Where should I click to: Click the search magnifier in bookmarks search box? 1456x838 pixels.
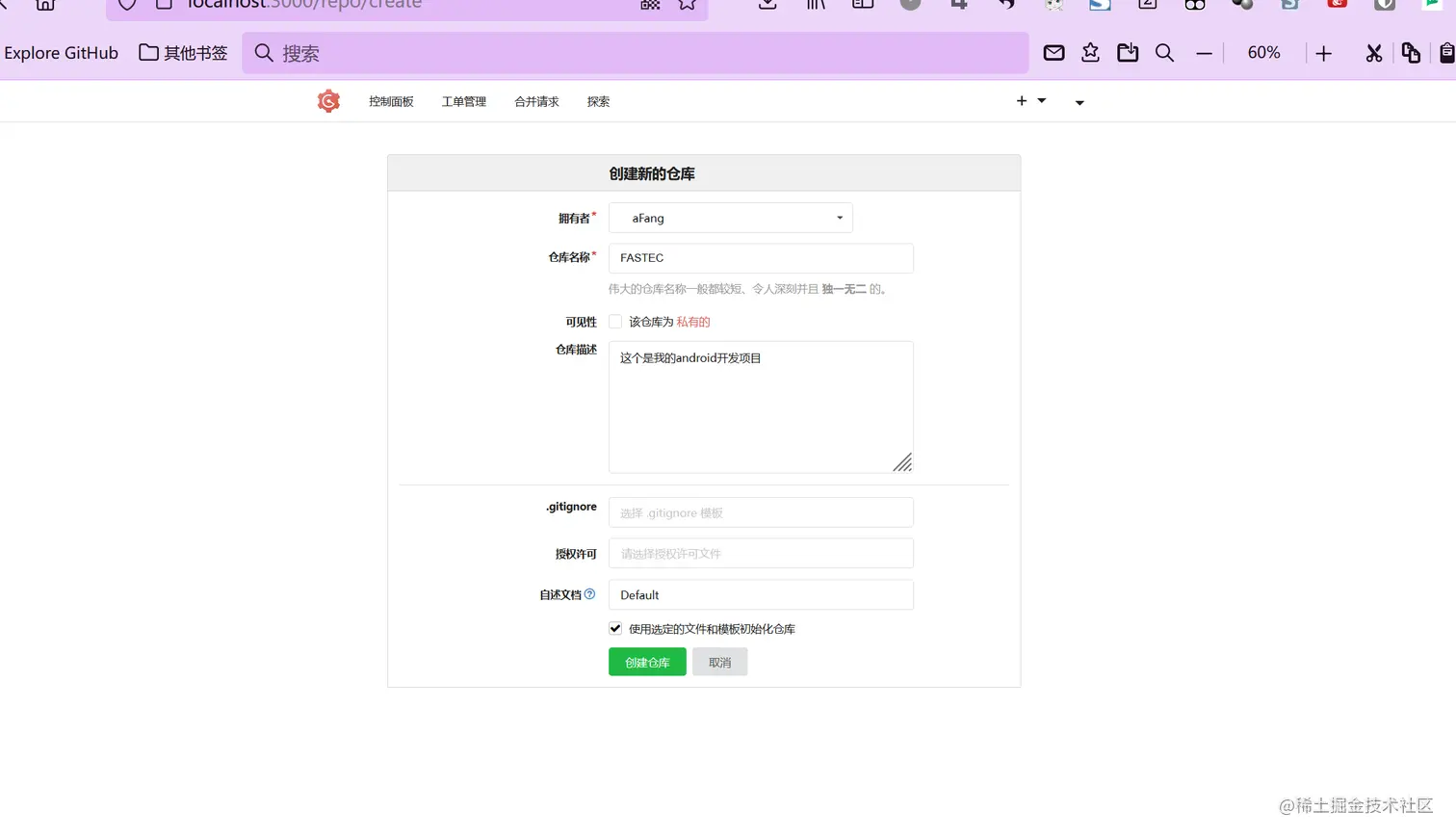coord(264,53)
